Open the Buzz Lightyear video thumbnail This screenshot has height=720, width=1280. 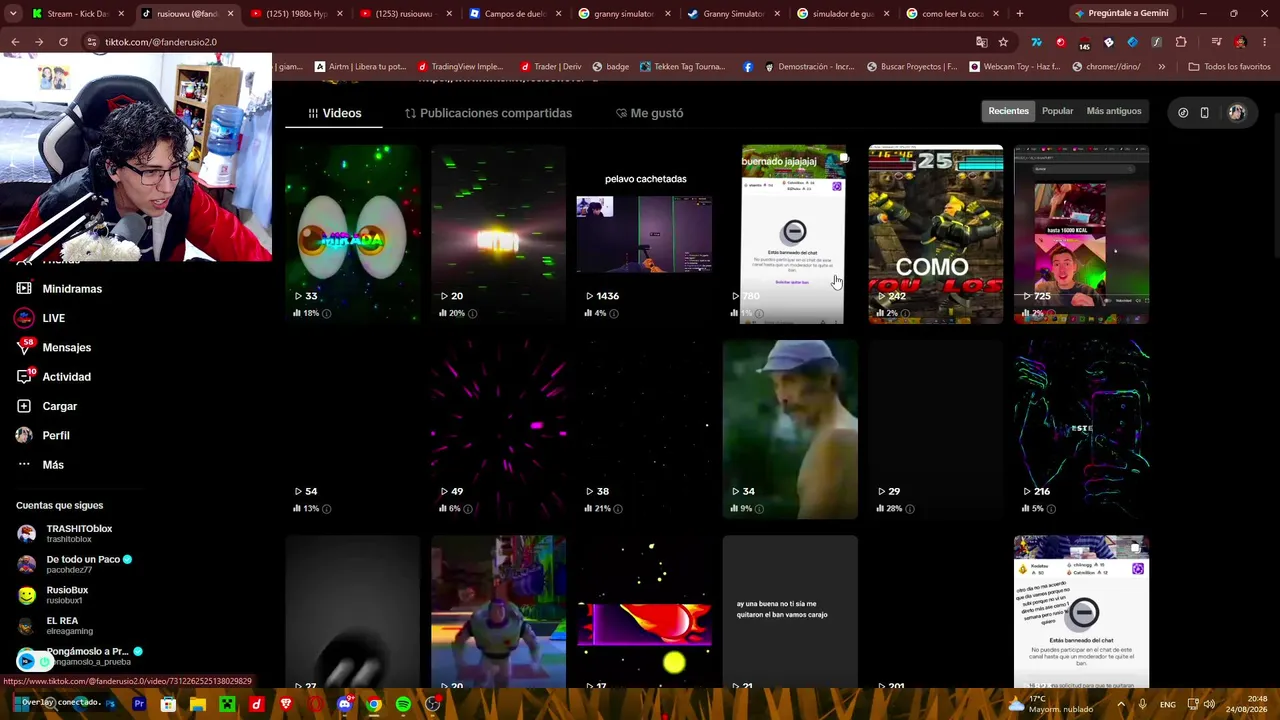(498, 612)
